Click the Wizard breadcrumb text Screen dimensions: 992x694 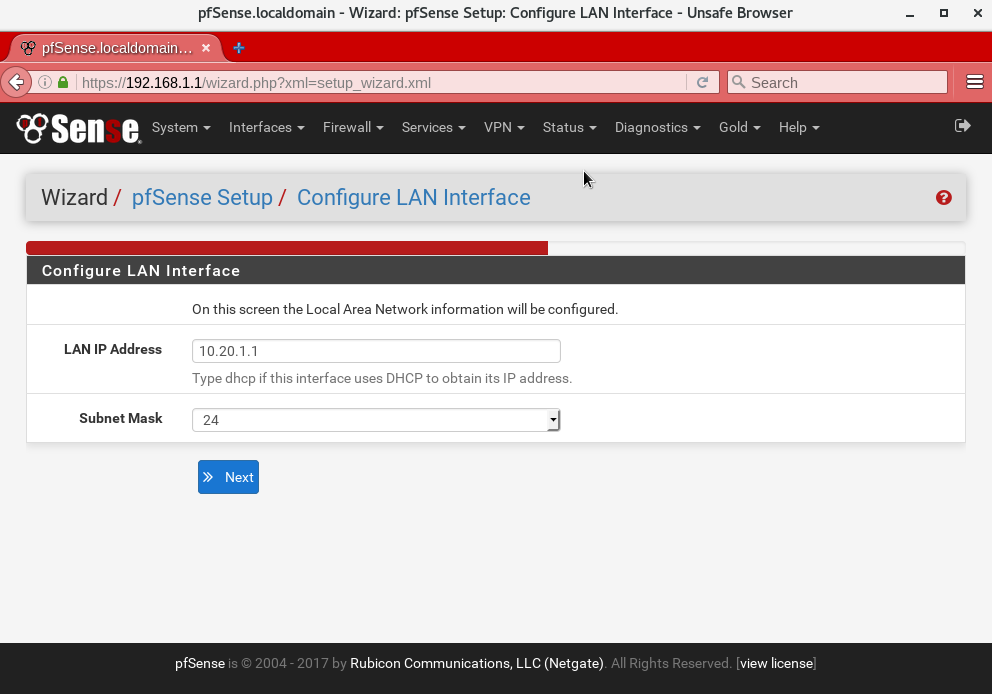coord(75,197)
